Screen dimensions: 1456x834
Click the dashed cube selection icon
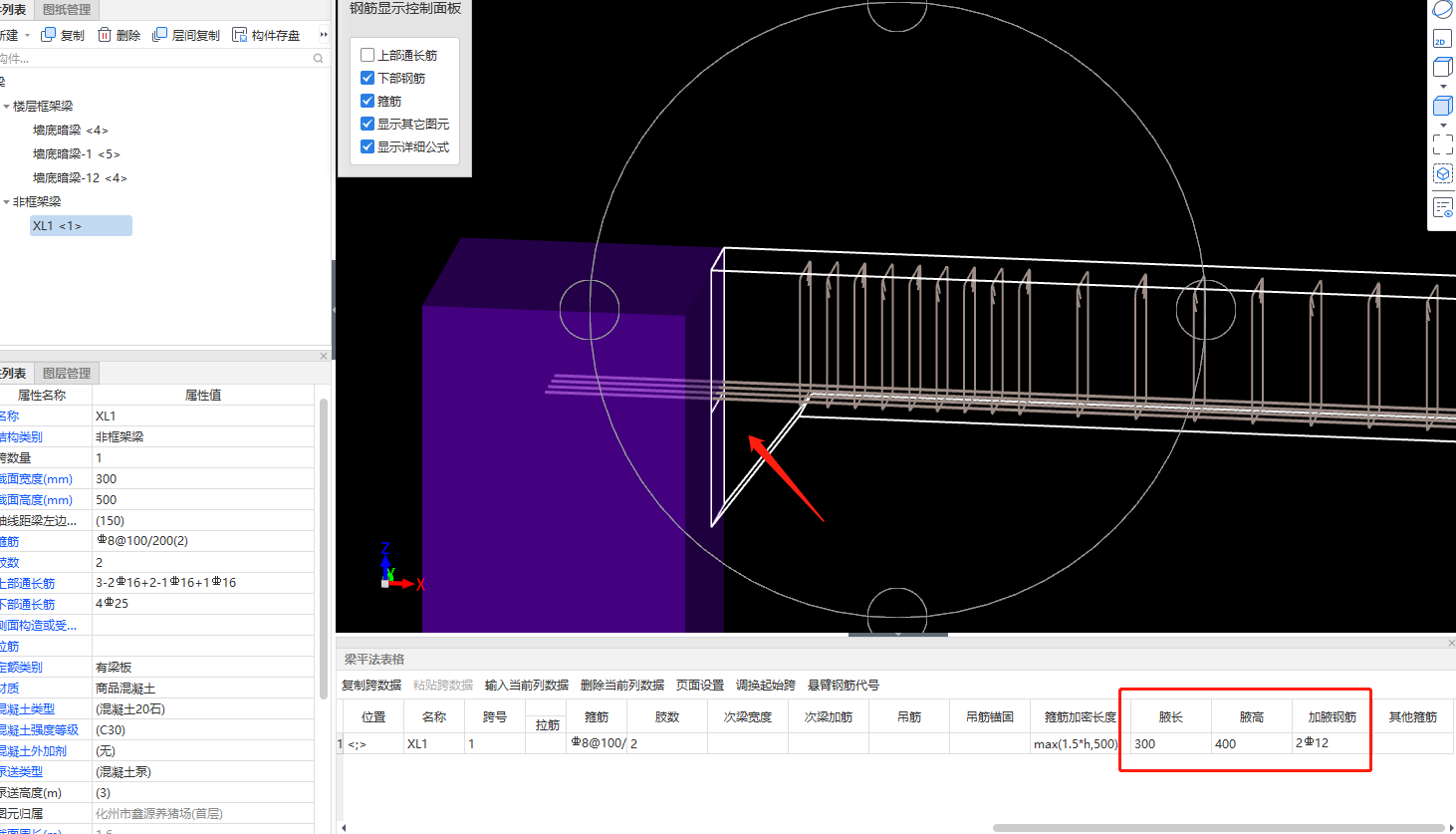pyautogui.click(x=1443, y=173)
